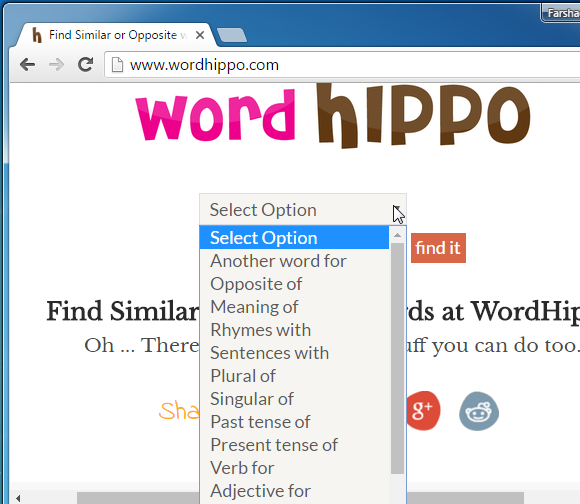Click the Farsha profile button in the title bar
The height and width of the screenshot is (504, 580).
[561, 13]
